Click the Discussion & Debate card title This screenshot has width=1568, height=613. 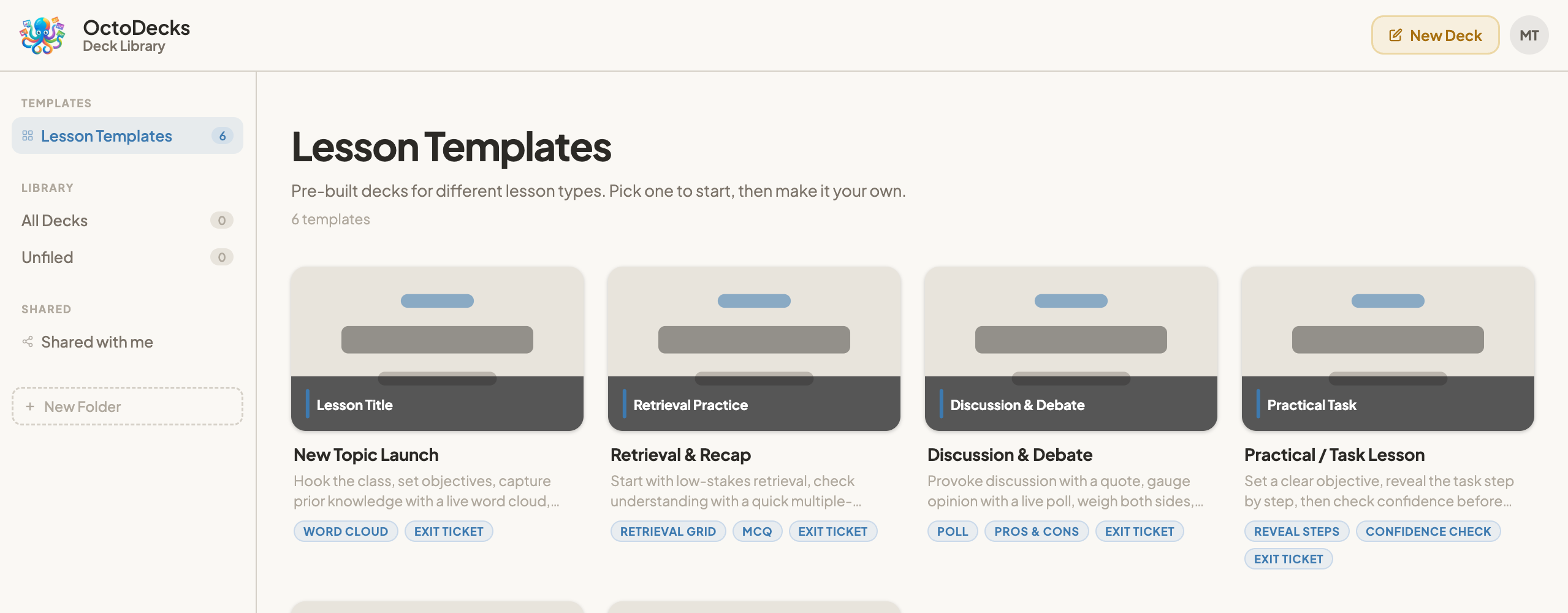pos(1010,455)
